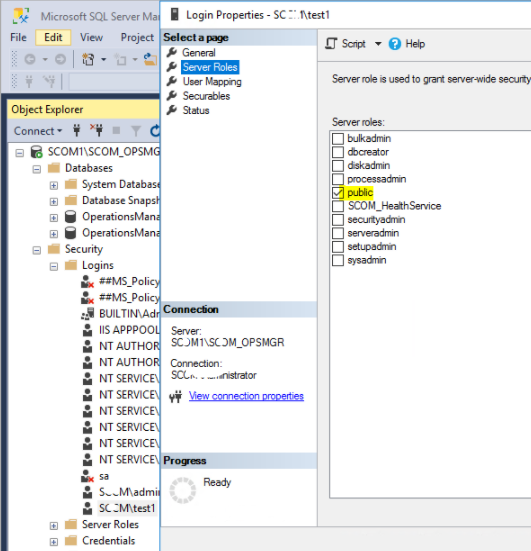
Task: Click the Filter funnel icon
Action: tap(136, 131)
